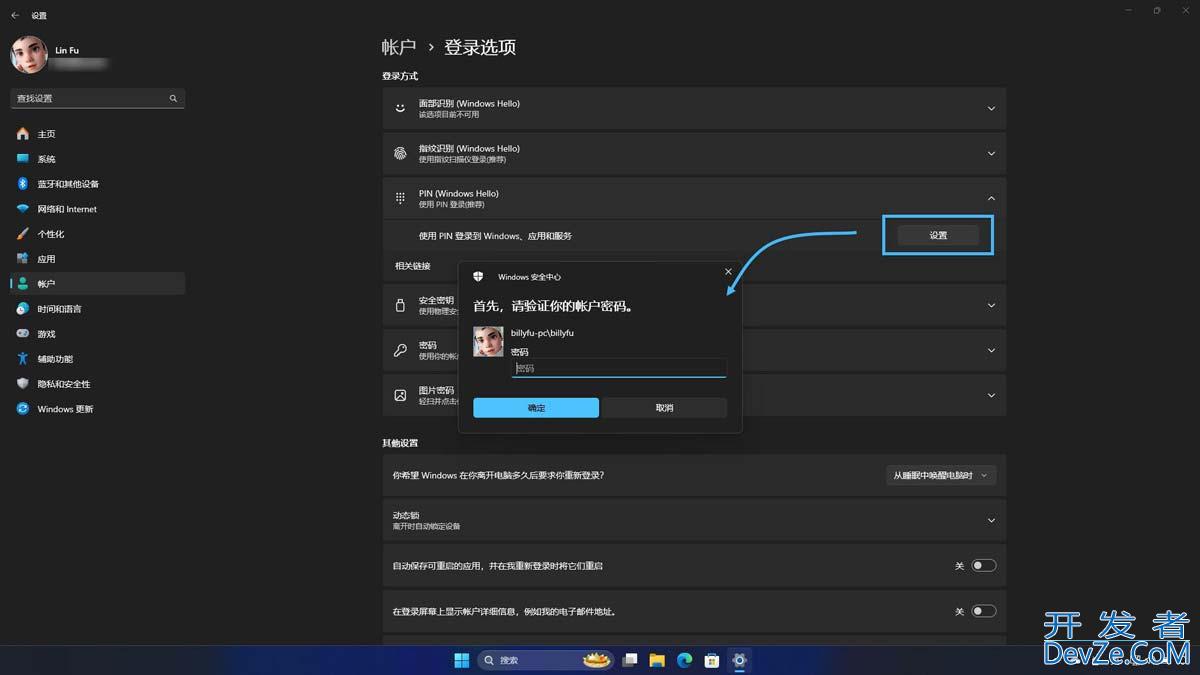Select 帐户 in the sidebar
1200x675 pixels.
point(97,284)
